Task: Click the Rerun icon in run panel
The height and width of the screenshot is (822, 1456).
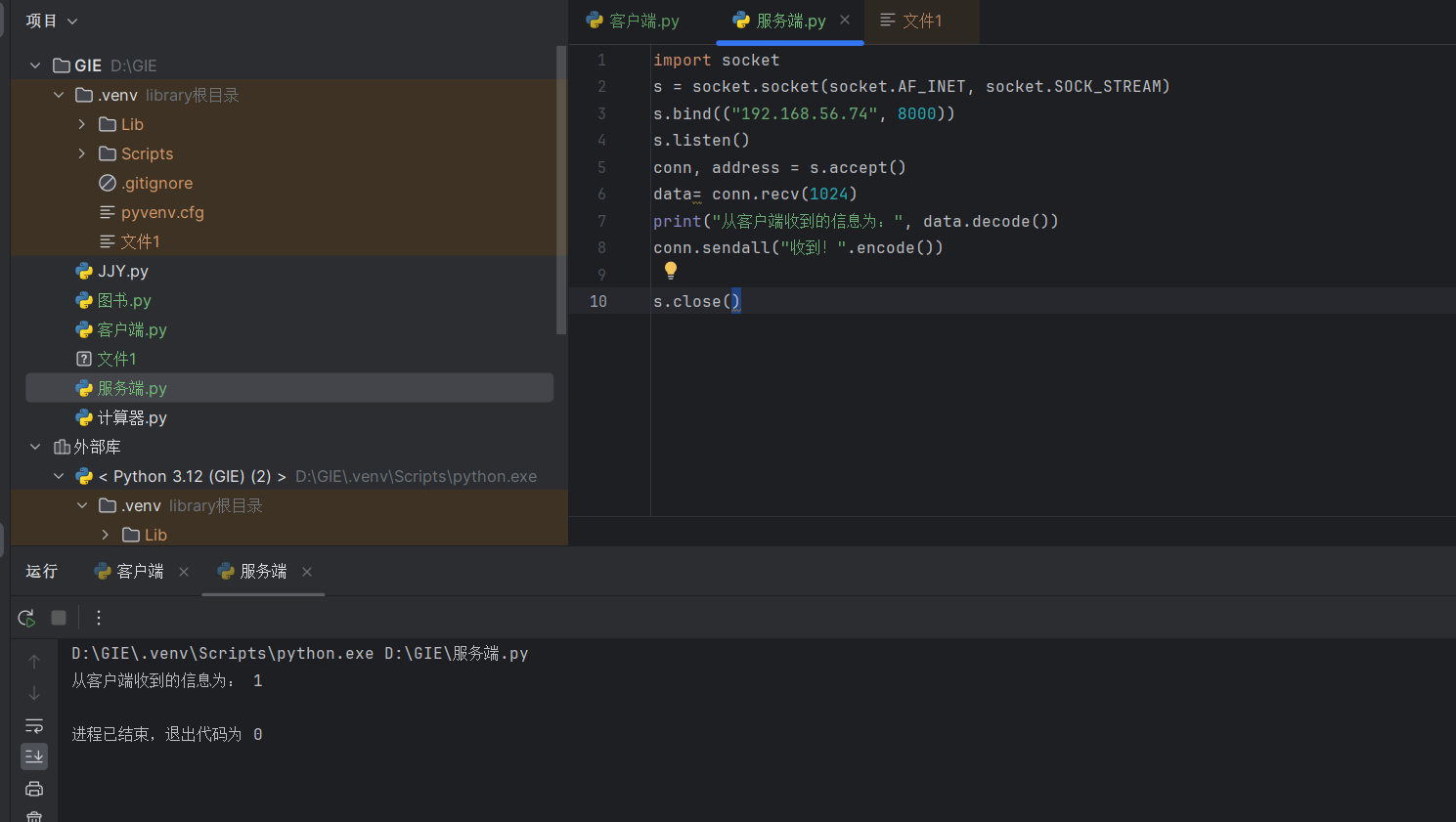Action: tap(26, 618)
